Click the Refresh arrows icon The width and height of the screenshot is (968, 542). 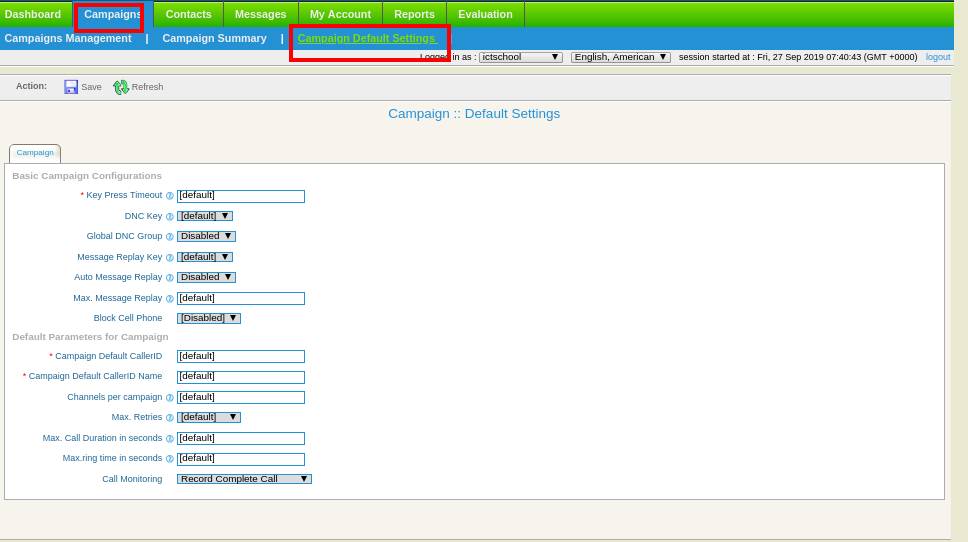[x=120, y=87]
